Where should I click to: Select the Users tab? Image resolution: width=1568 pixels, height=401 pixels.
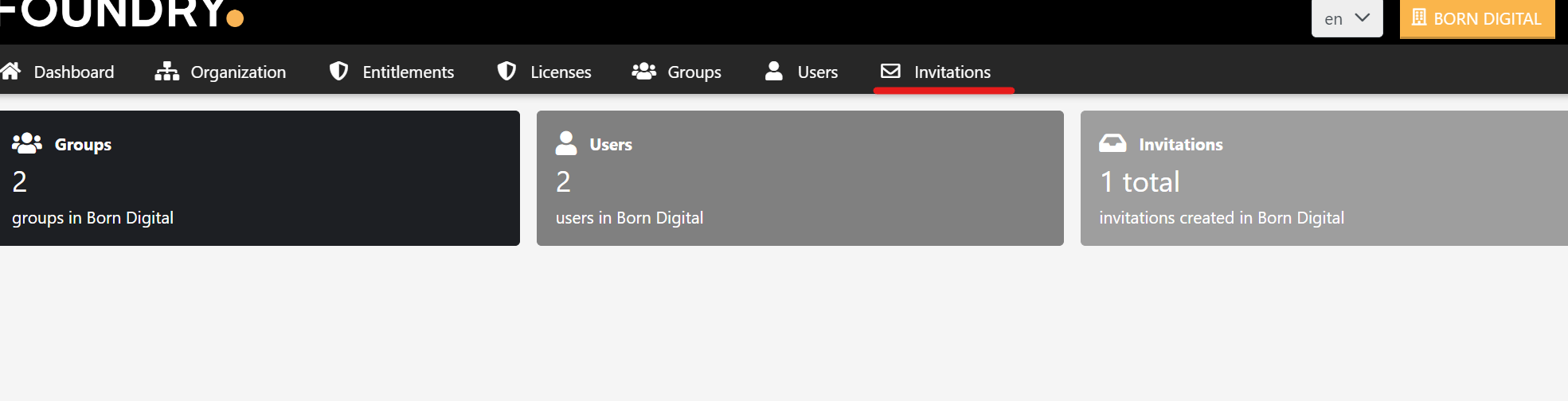pyautogui.click(x=802, y=72)
